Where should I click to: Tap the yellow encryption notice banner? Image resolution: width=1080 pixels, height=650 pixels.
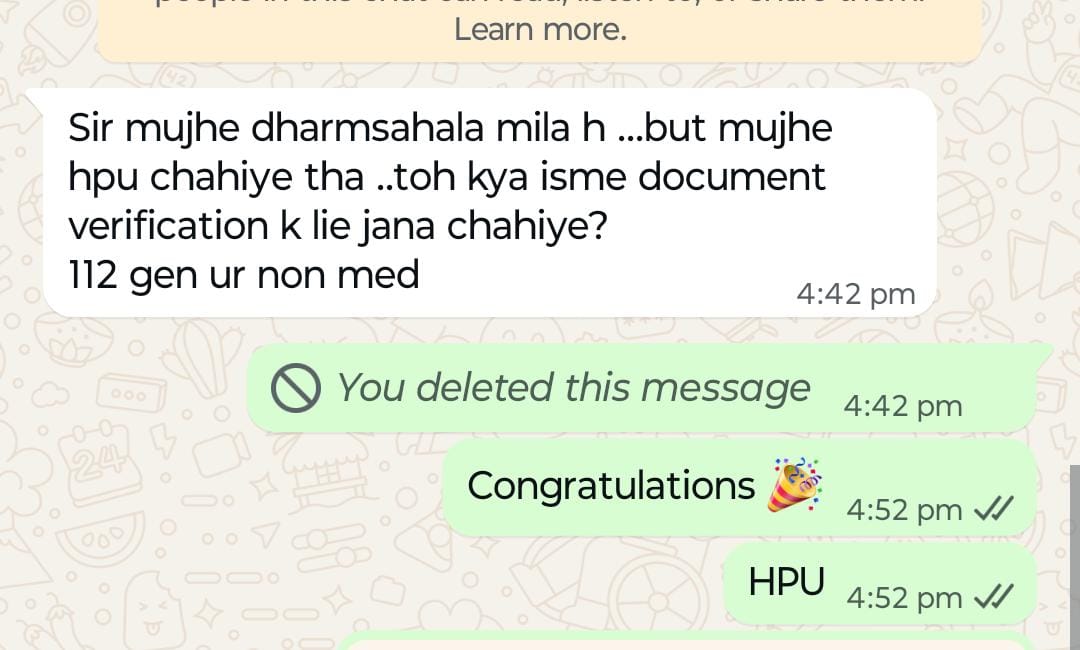coord(540,30)
